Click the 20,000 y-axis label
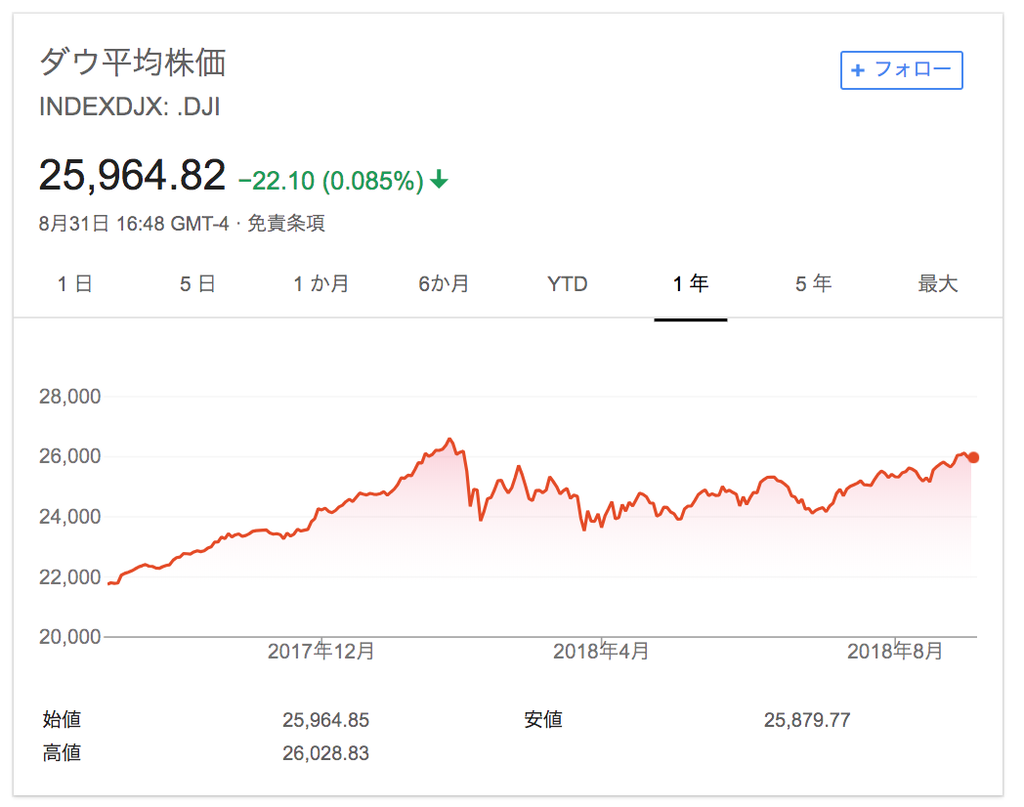 tap(70, 637)
